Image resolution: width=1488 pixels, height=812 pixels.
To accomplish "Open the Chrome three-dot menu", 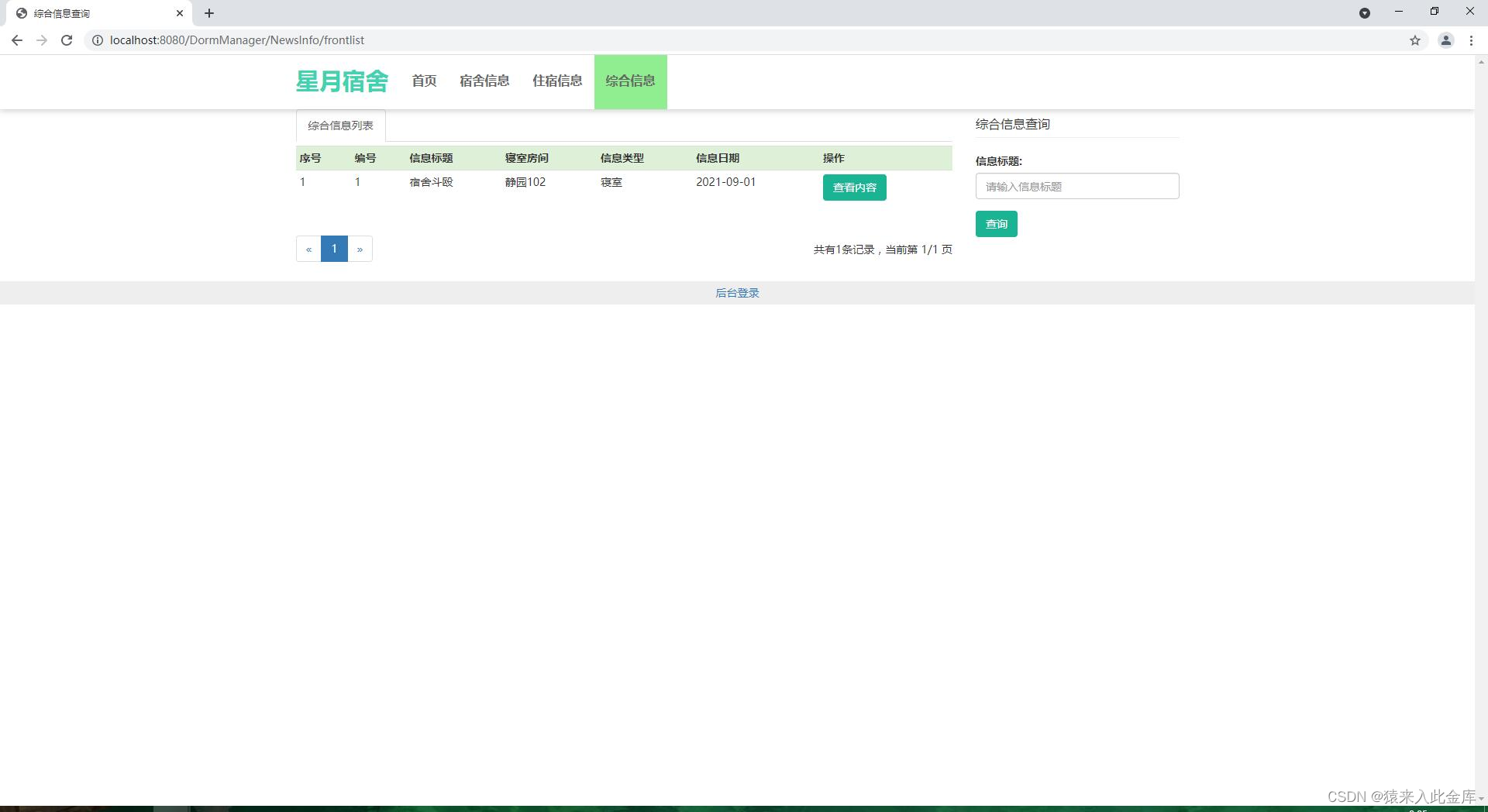I will pos(1471,40).
